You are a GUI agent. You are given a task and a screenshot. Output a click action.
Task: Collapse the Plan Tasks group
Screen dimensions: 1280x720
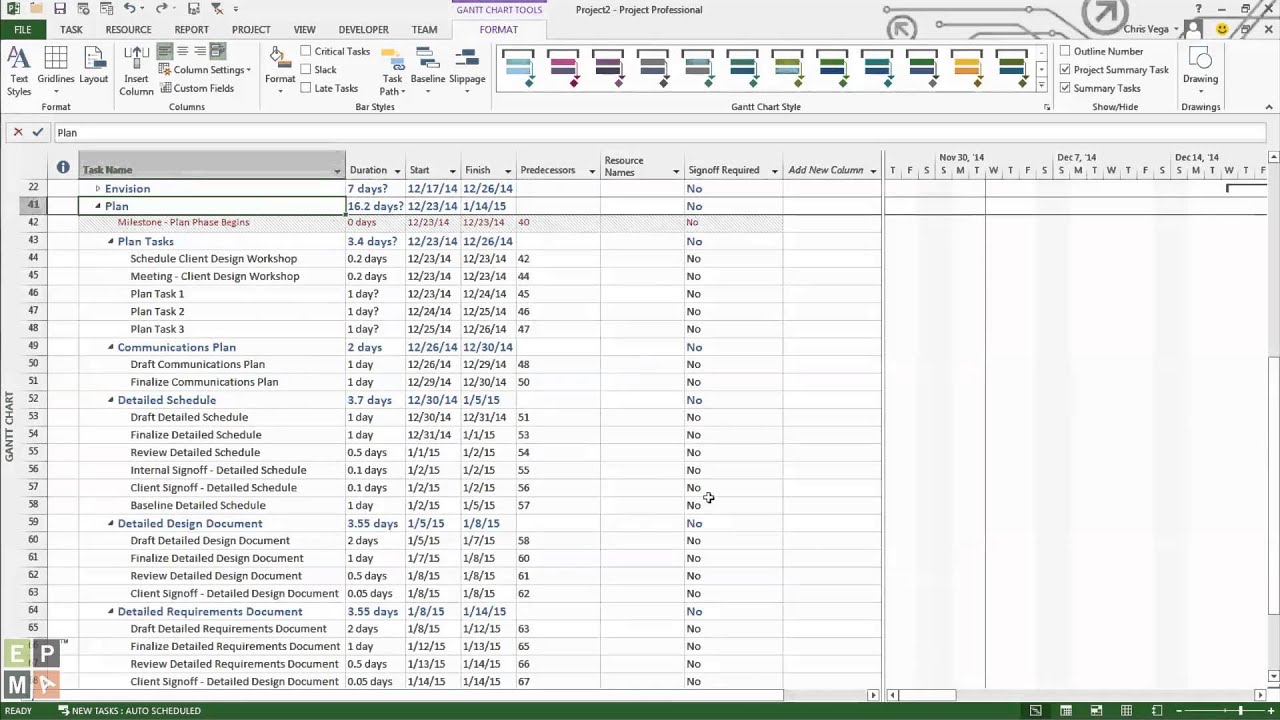pos(111,241)
